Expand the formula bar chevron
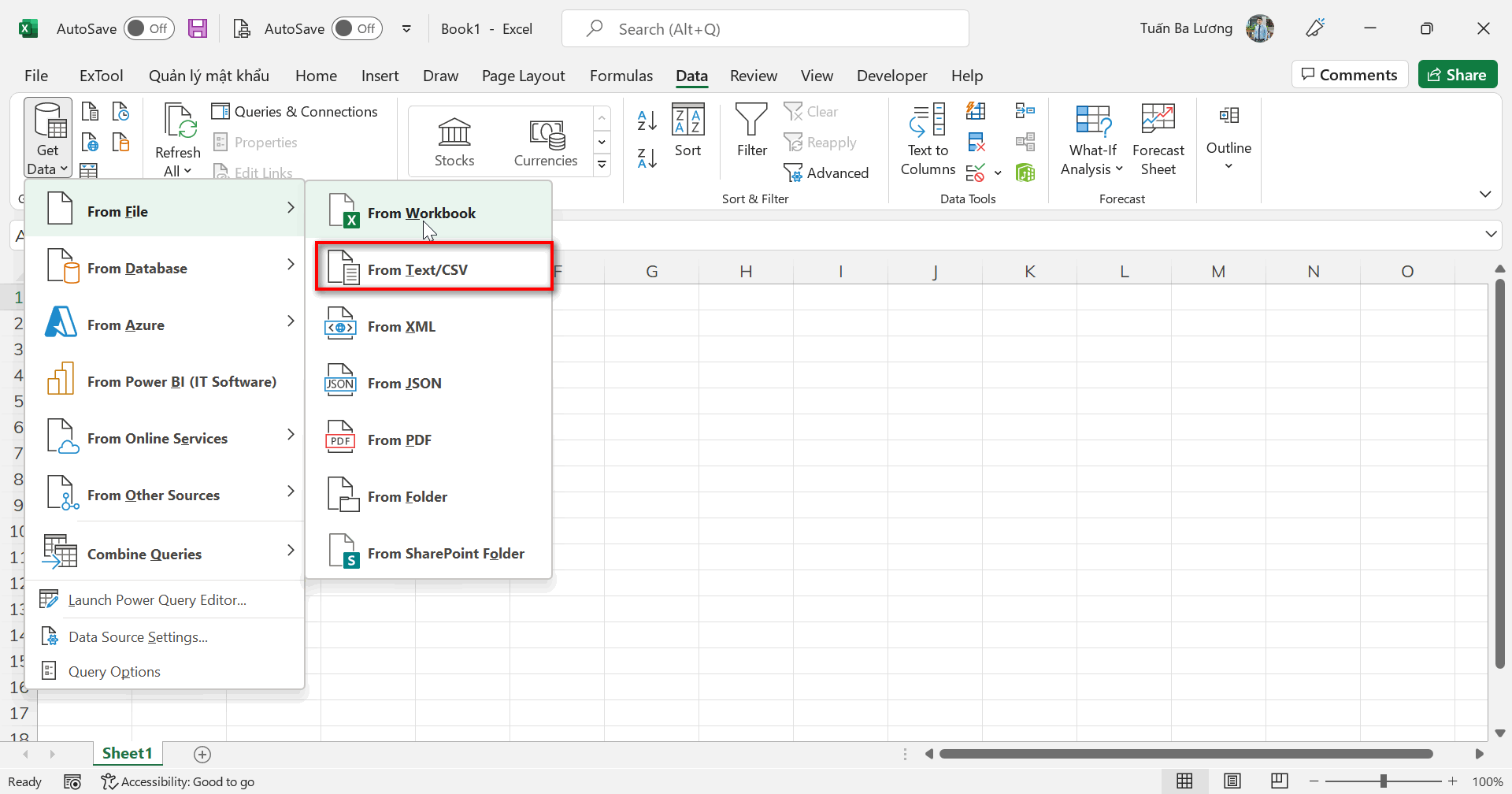Viewport: 1512px width, 794px height. (1491, 234)
